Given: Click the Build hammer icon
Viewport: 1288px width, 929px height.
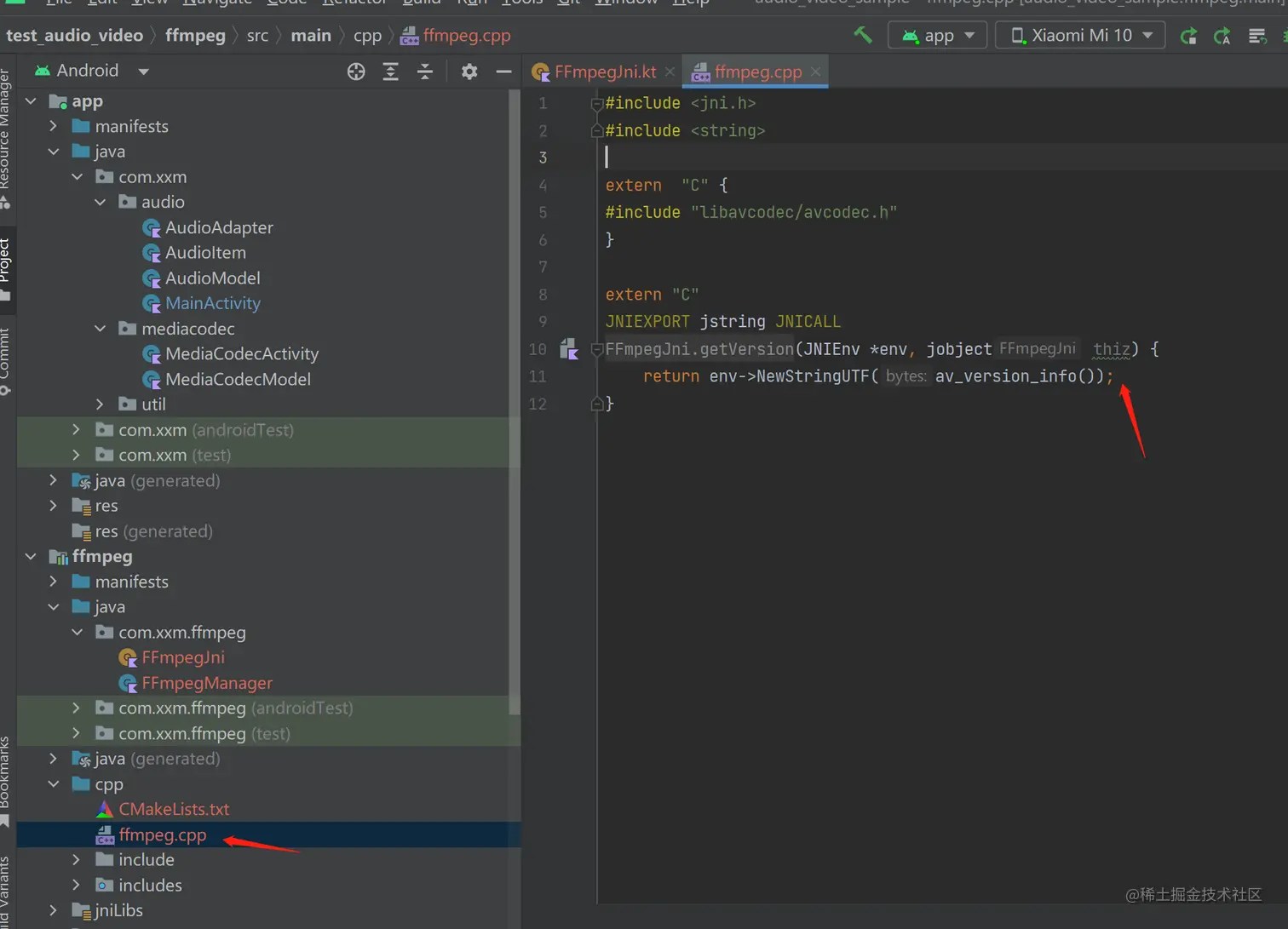Looking at the screenshot, I should pyautogui.click(x=863, y=35).
